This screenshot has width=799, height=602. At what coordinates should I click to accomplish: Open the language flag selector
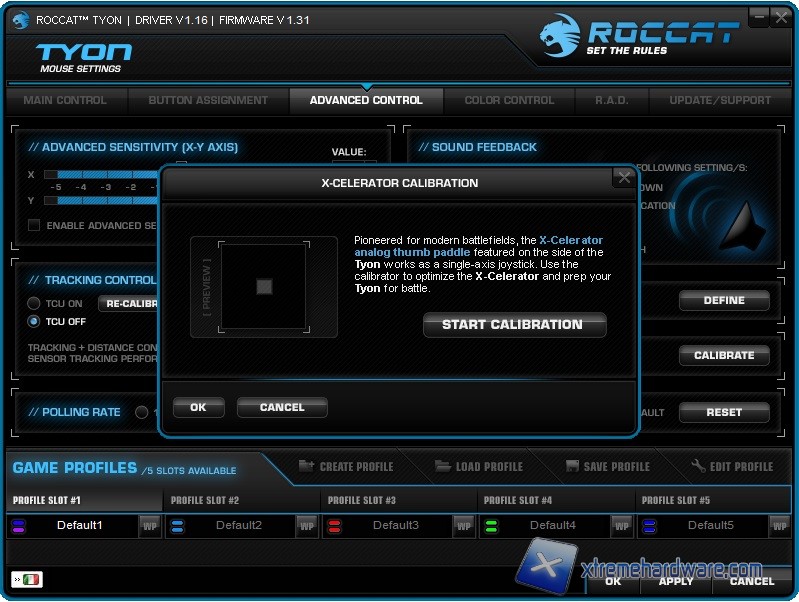click(x=27, y=579)
